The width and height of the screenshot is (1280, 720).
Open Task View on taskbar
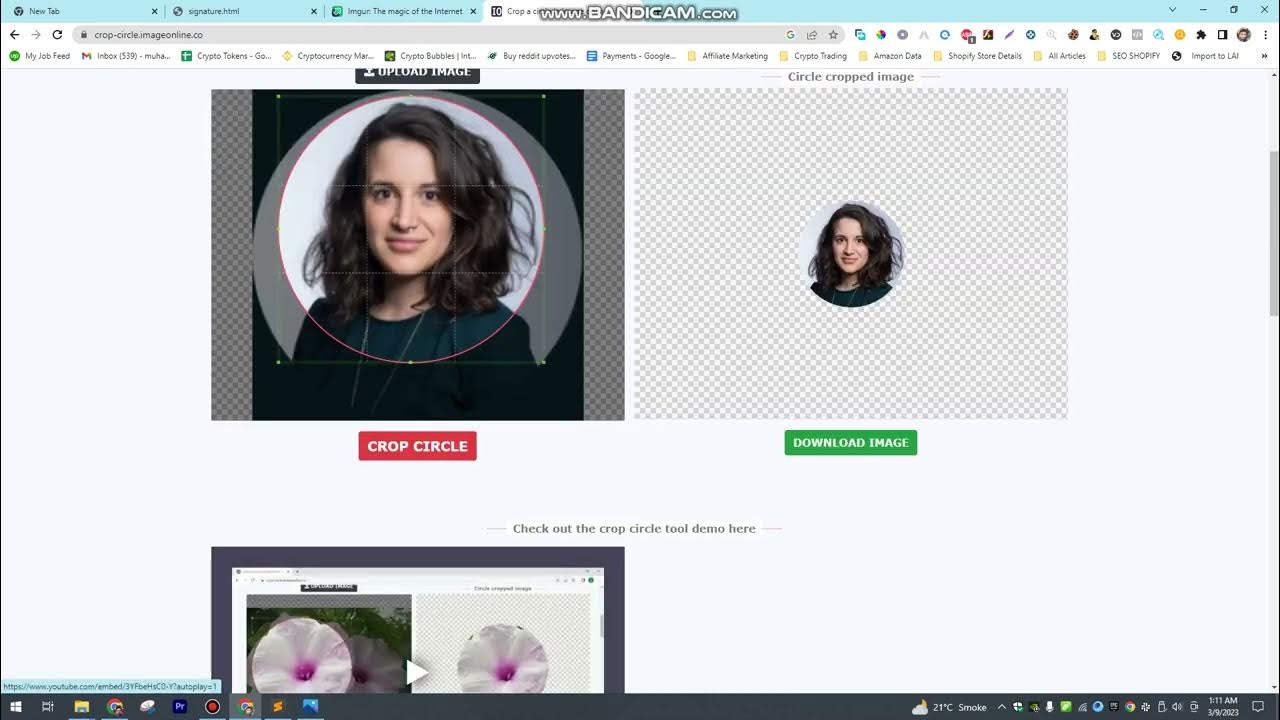[47, 707]
